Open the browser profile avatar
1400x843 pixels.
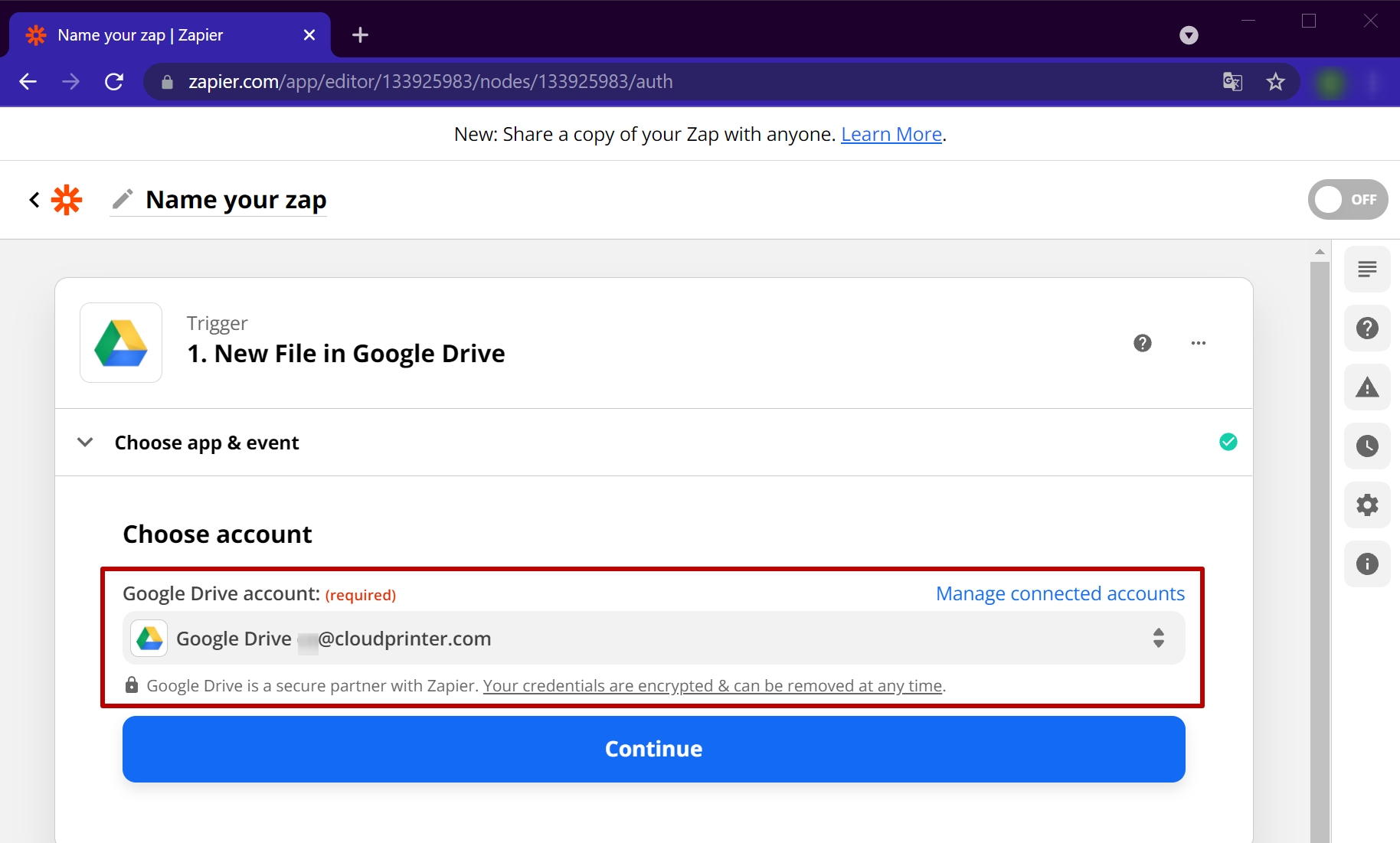click(1330, 82)
